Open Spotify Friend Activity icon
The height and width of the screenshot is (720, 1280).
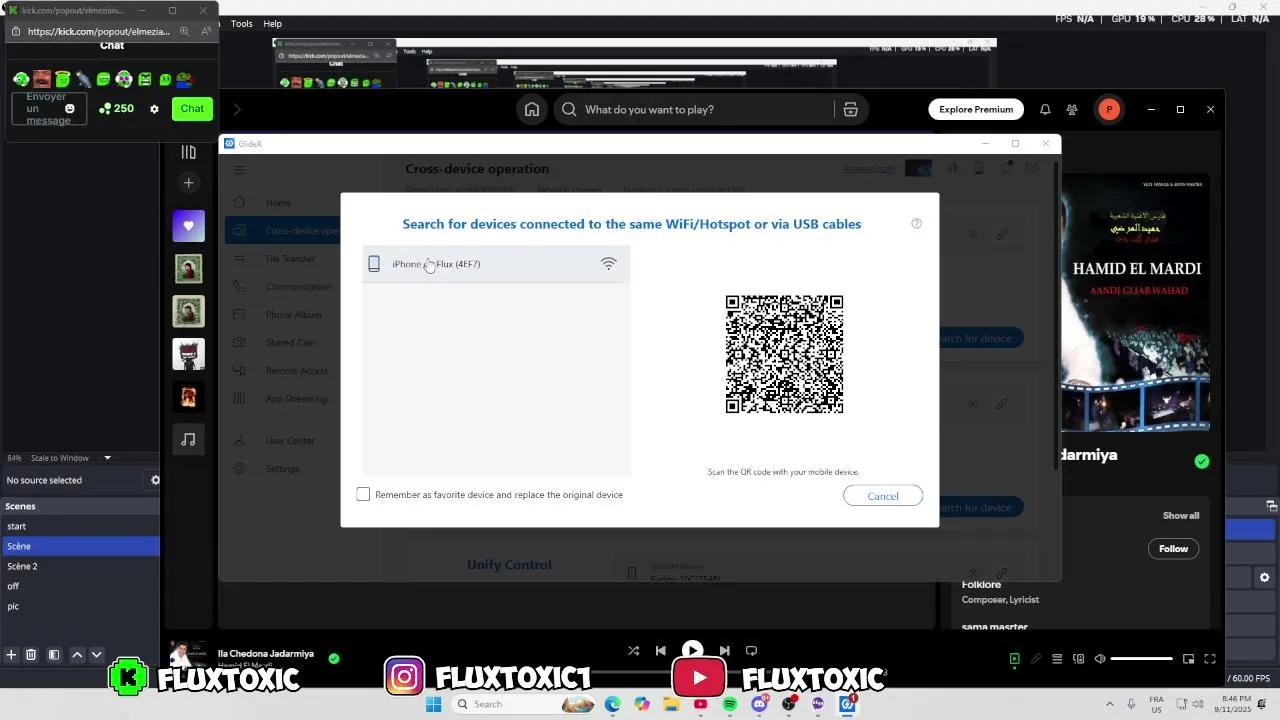[1072, 109]
